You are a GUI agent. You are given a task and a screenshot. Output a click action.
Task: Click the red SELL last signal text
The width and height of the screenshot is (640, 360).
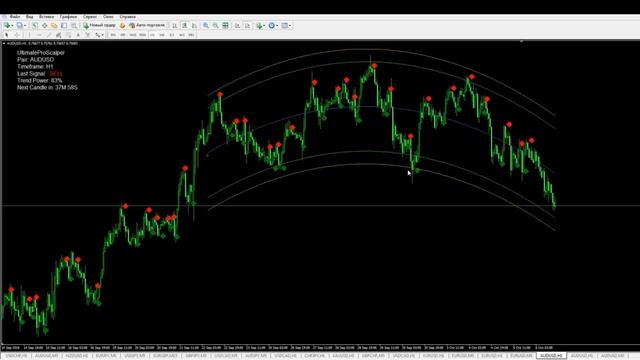coord(56,73)
